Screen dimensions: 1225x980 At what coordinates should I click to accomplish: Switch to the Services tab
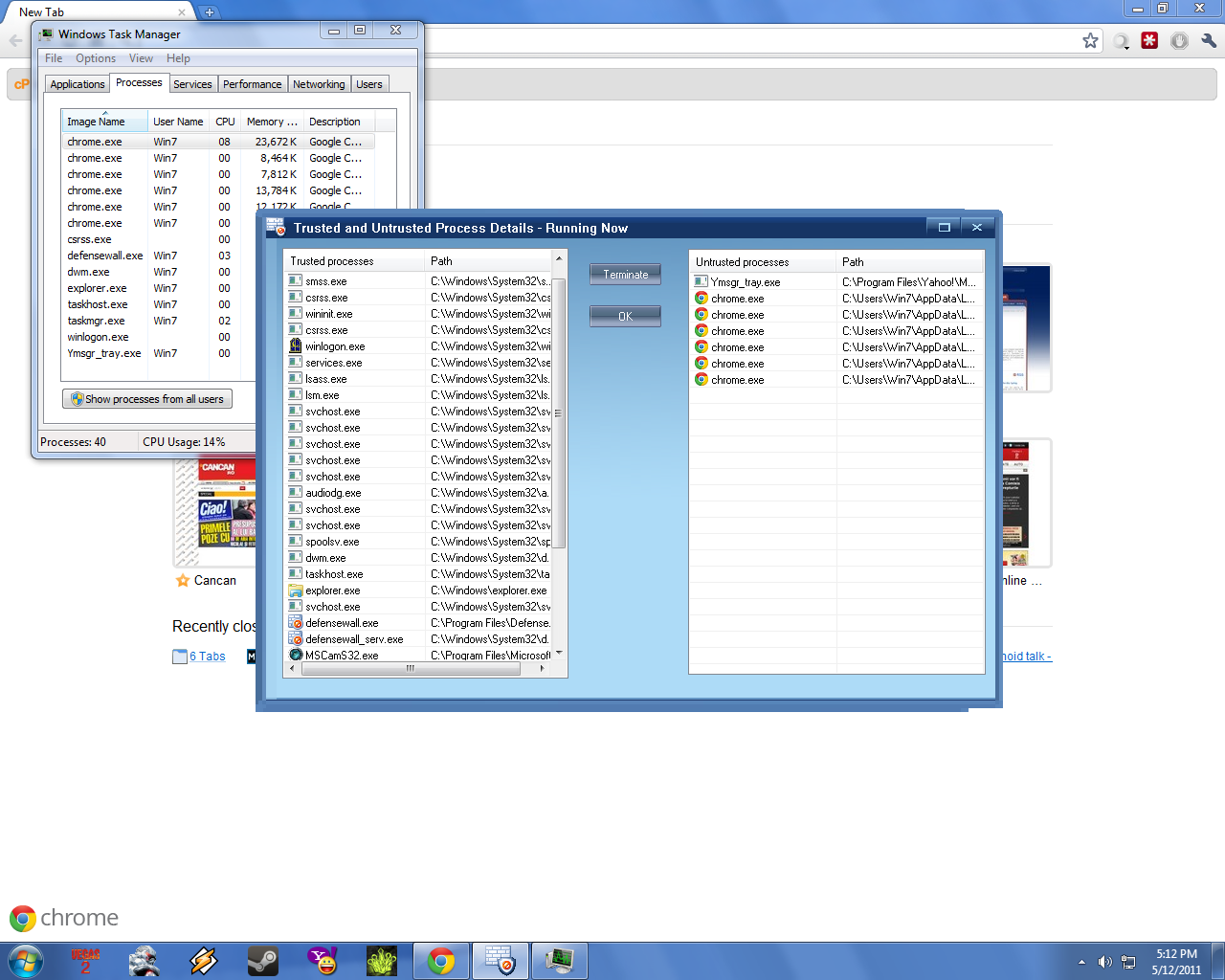point(192,84)
